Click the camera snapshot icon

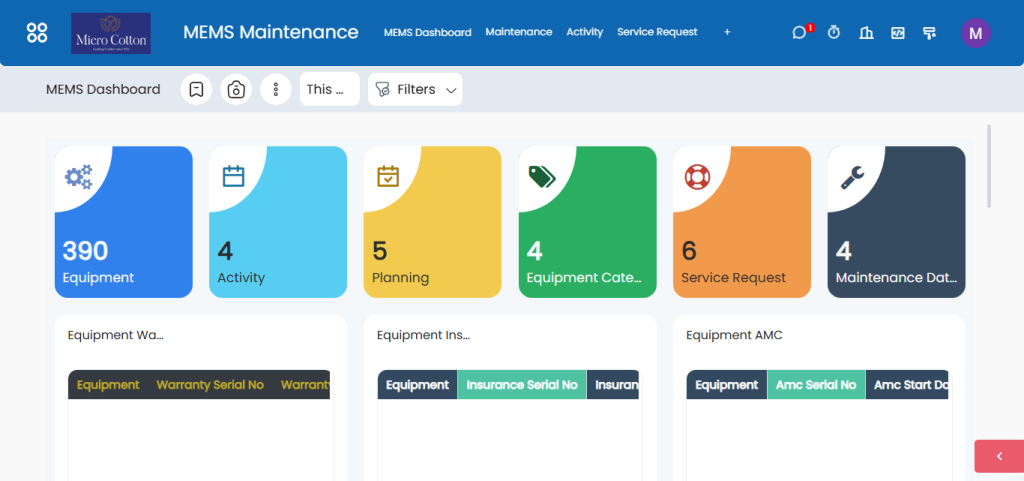[236, 90]
